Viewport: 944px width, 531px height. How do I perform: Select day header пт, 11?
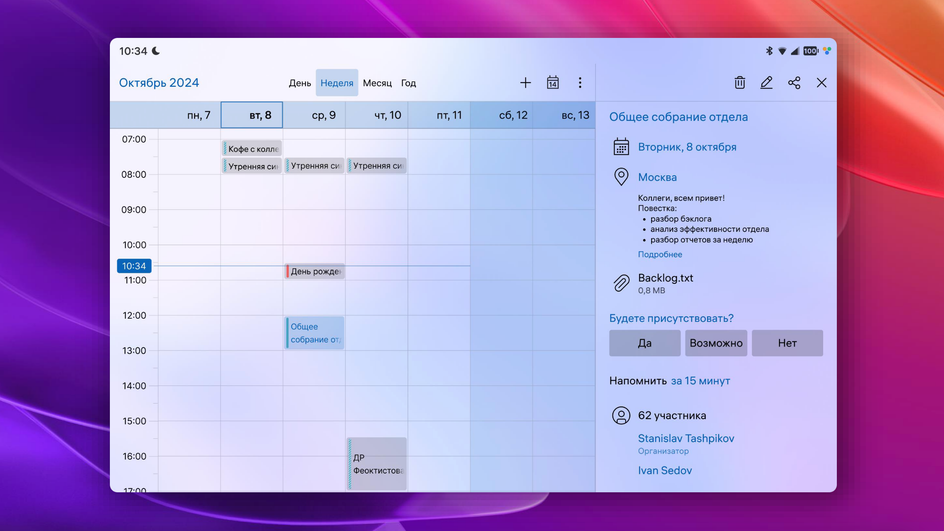(439, 115)
